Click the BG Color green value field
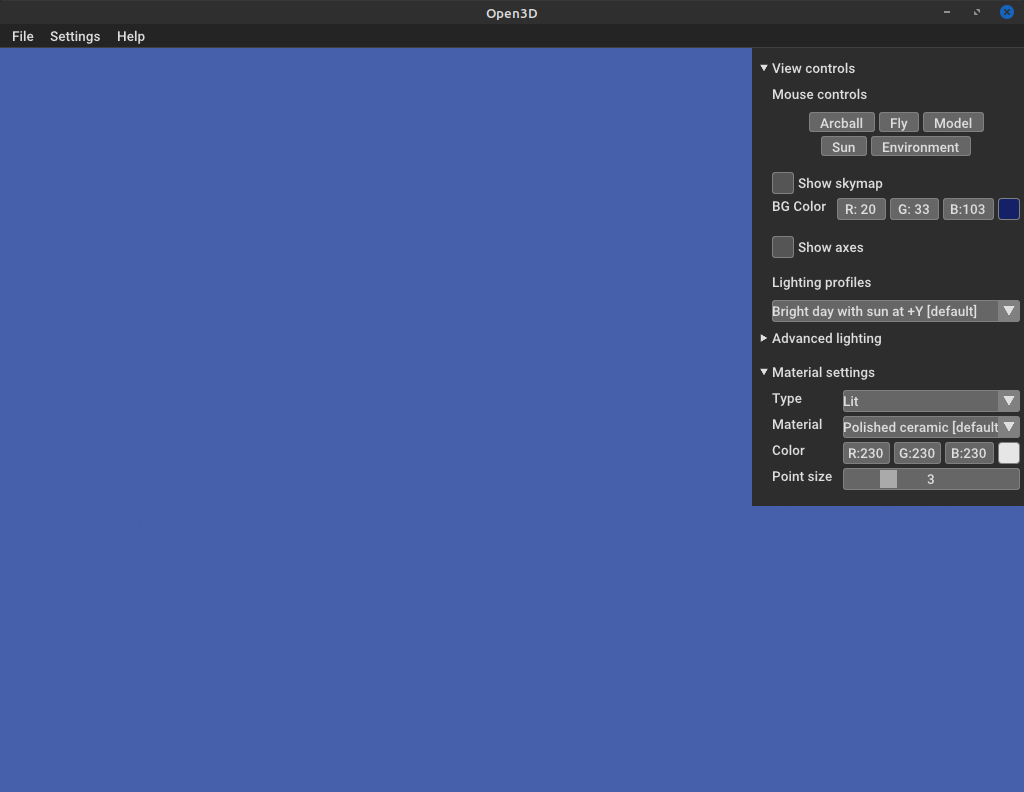This screenshot has height=792, width=1024. click(x=913, y=209)
